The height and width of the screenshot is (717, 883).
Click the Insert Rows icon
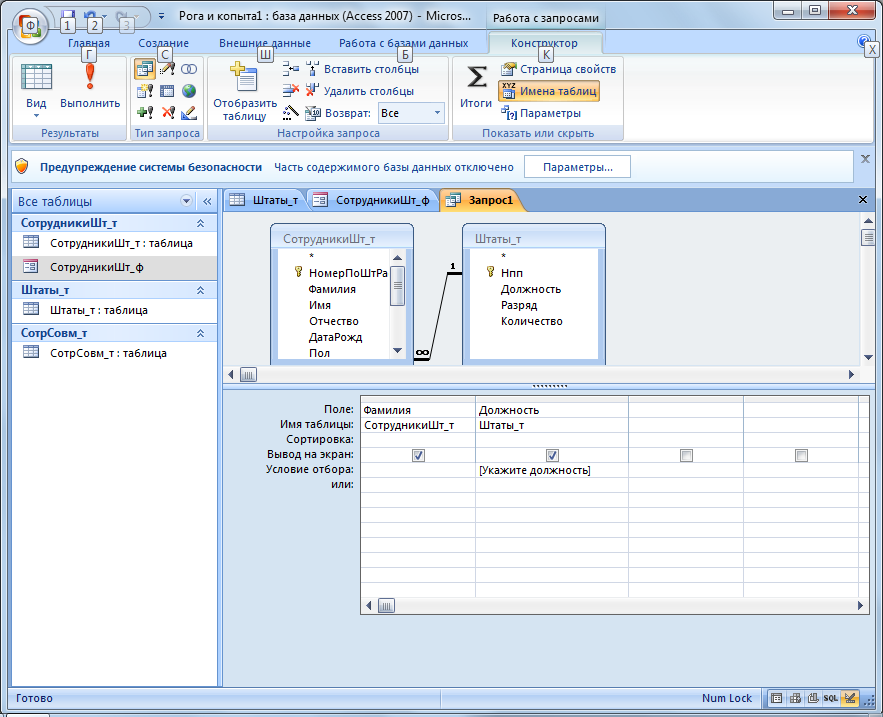point(291,69)
